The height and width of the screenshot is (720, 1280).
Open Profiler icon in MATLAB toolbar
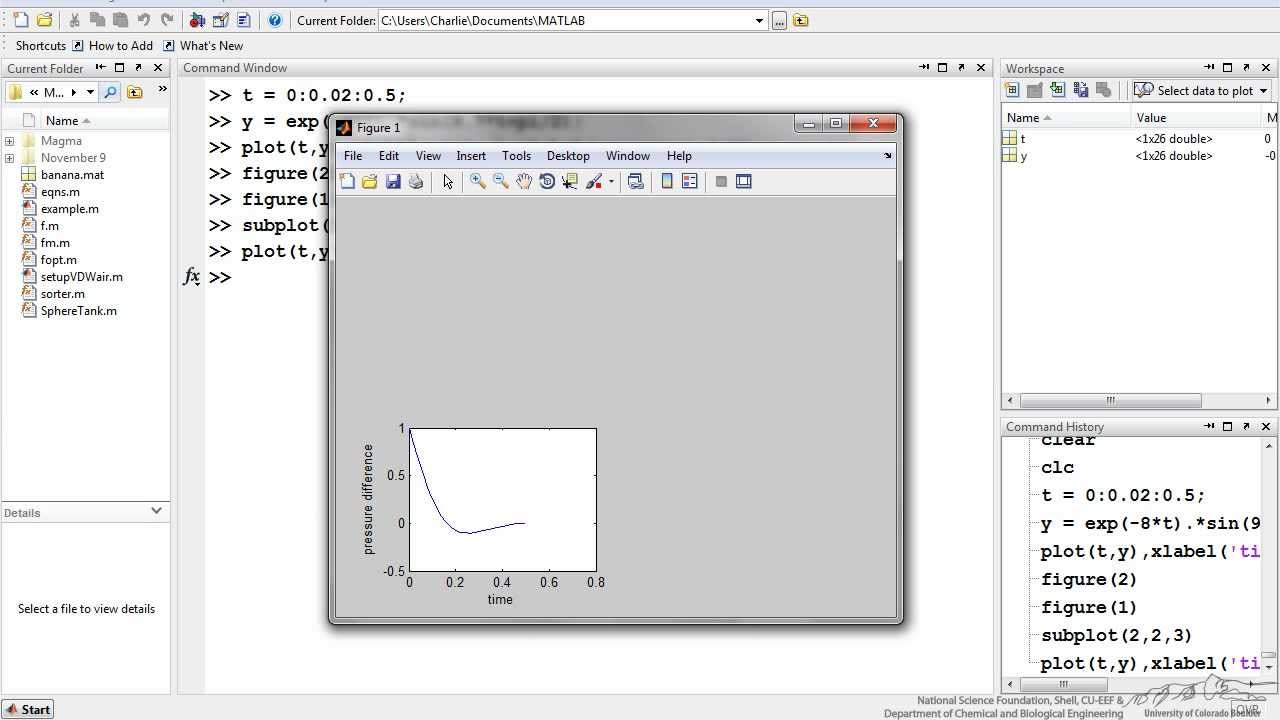pyautogui.click(x=243, y=20)
